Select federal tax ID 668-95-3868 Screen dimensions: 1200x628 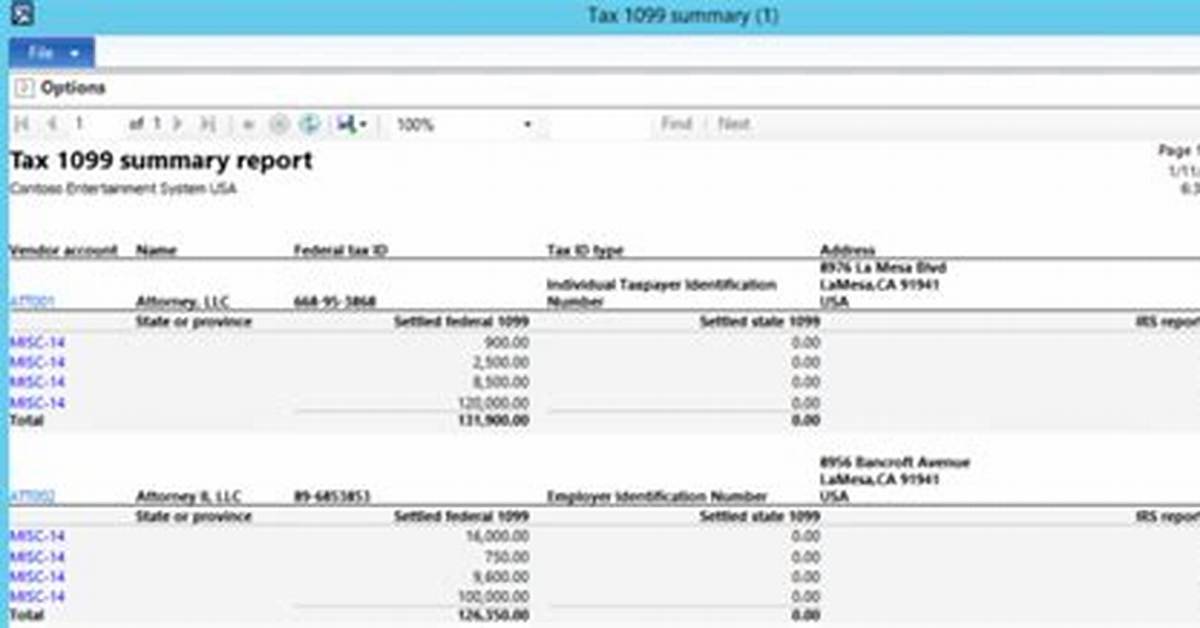336,301
